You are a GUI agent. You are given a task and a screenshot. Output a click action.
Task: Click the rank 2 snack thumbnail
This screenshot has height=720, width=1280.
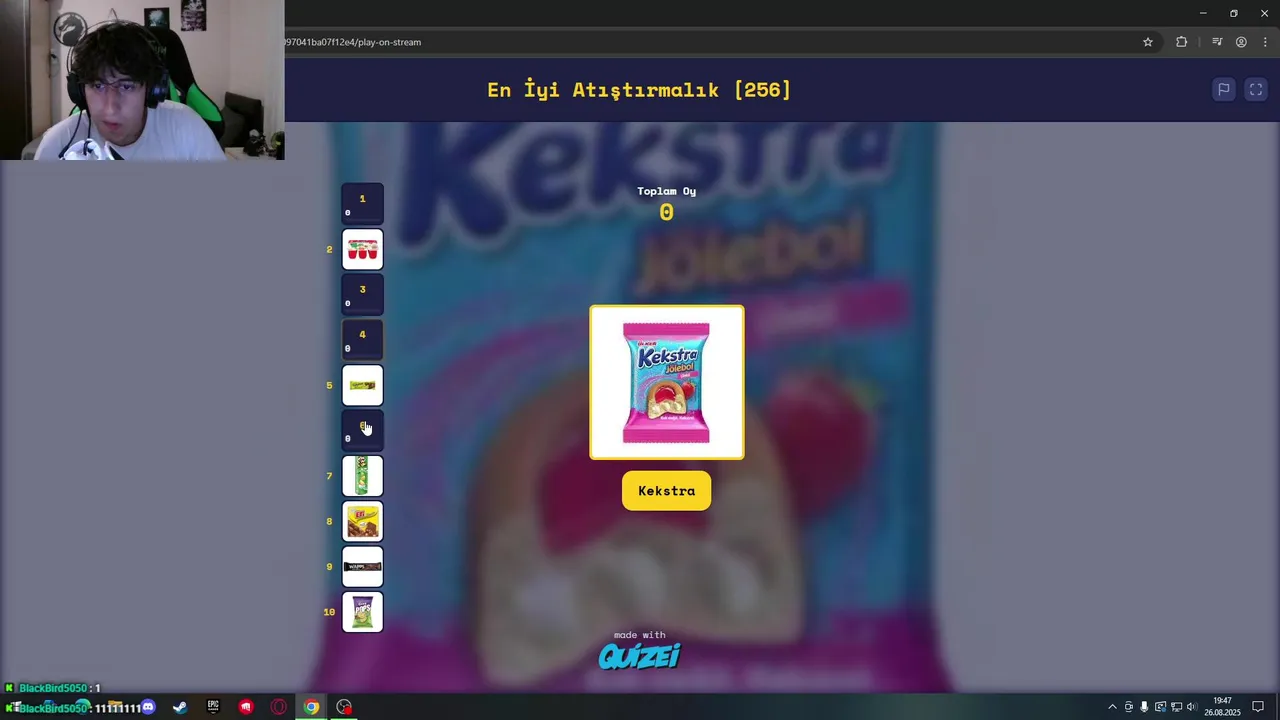(362, 249)
